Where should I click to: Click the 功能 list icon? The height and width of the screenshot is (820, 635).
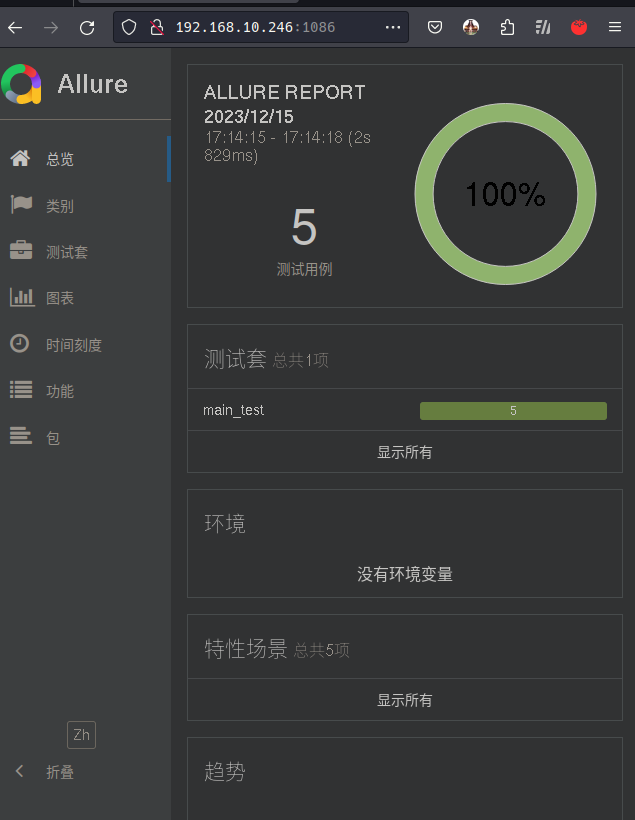click(21, 390)
